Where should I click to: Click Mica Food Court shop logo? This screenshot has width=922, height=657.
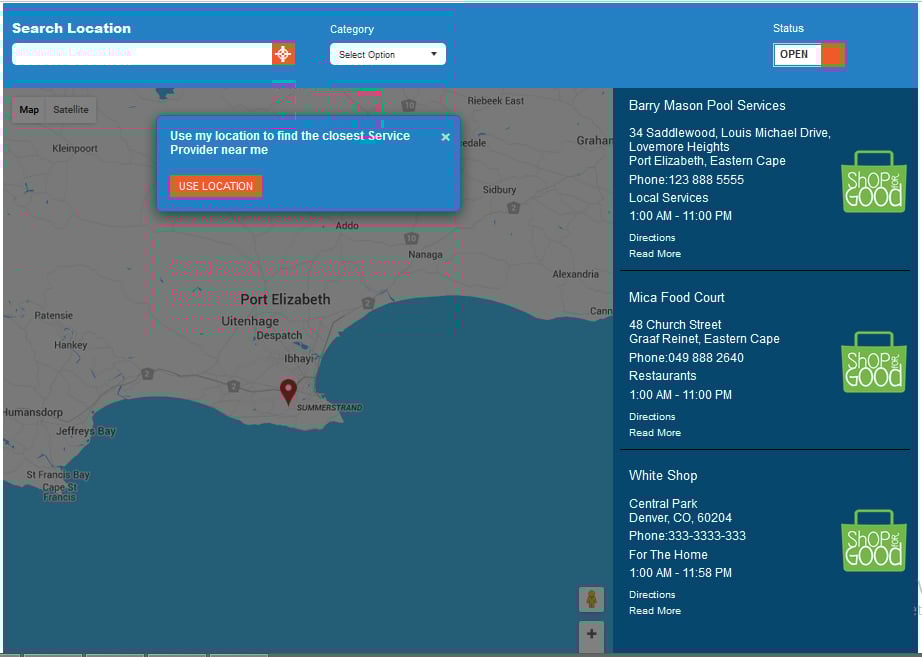(x=873, y=361)
